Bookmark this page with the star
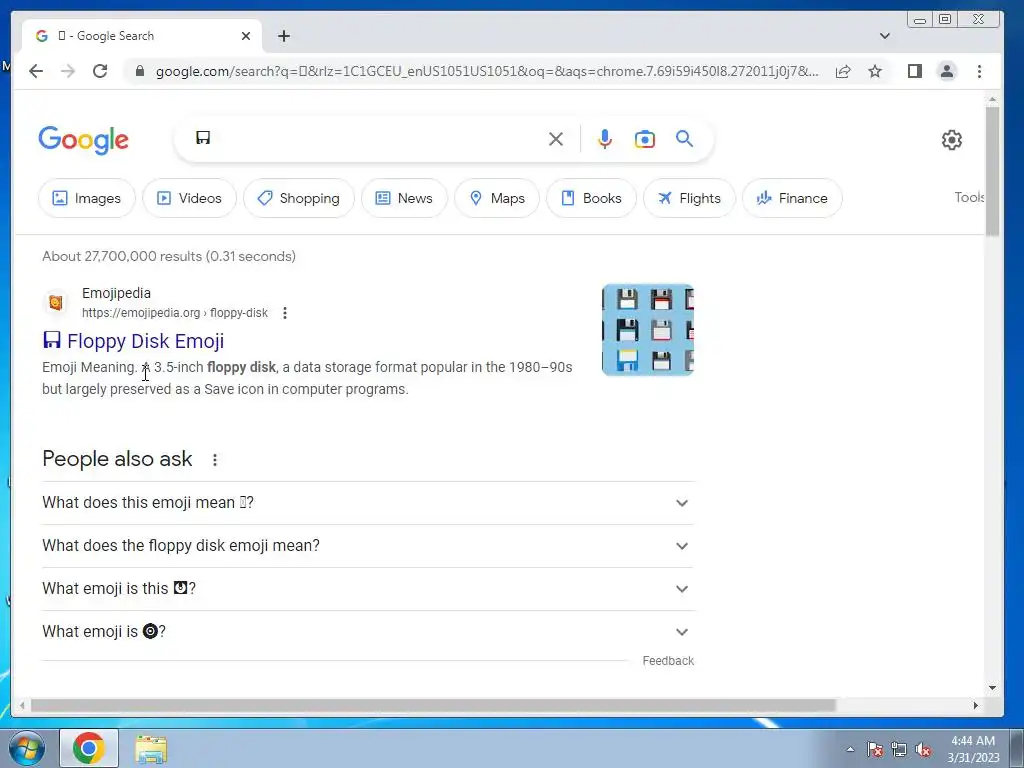 (875, 71)
